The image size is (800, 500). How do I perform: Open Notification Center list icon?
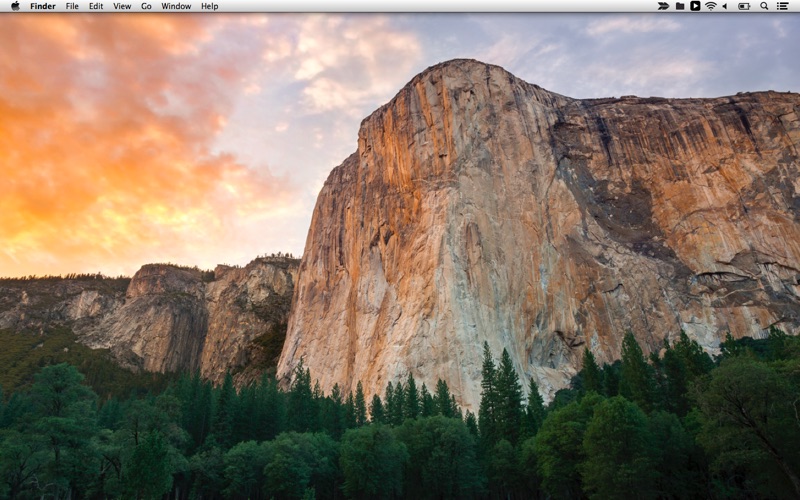782,6
